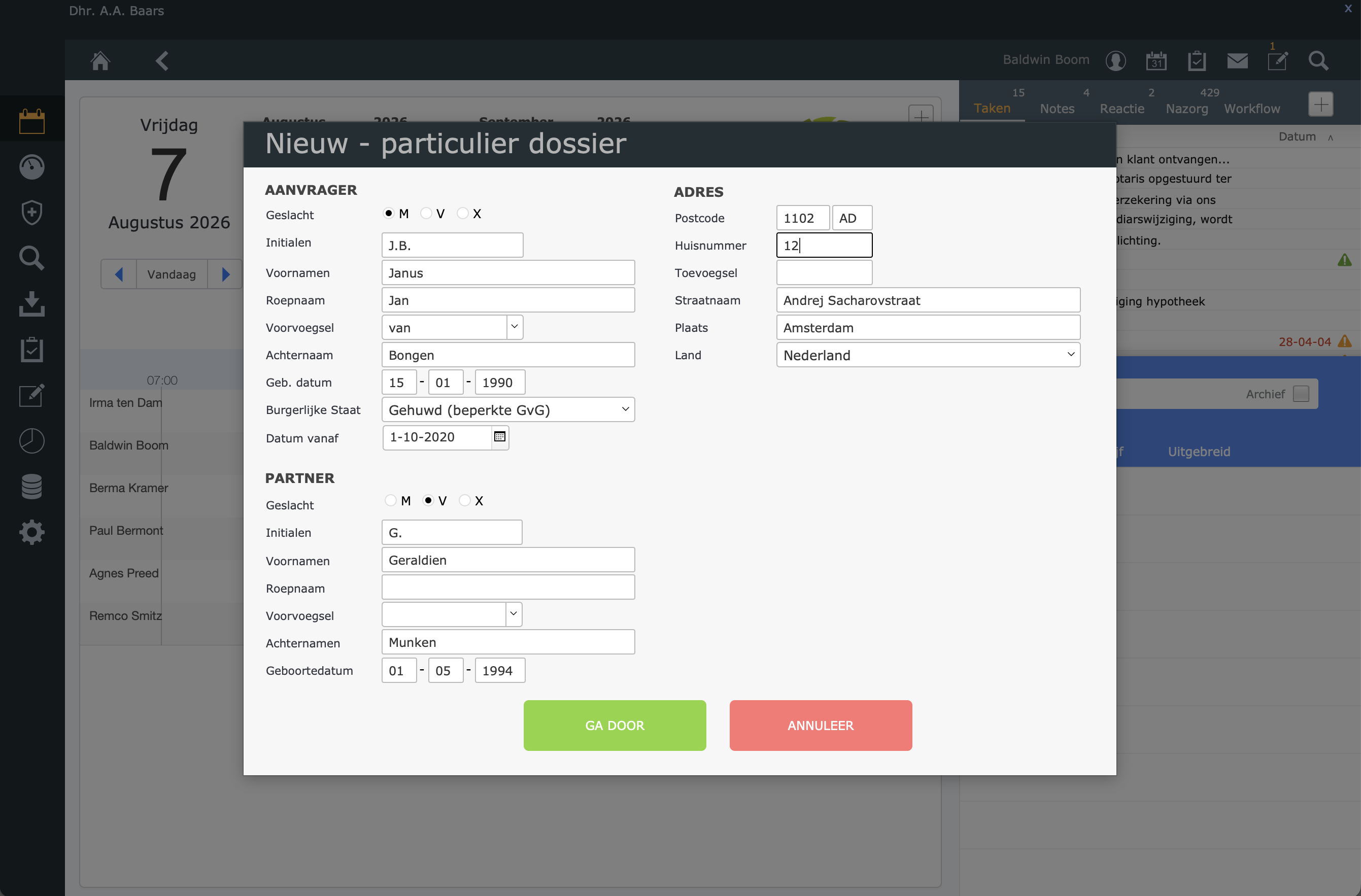Select partner gender M radio
The height and width of the screenshot is (896, 1361).
click(x=391, y=500)
